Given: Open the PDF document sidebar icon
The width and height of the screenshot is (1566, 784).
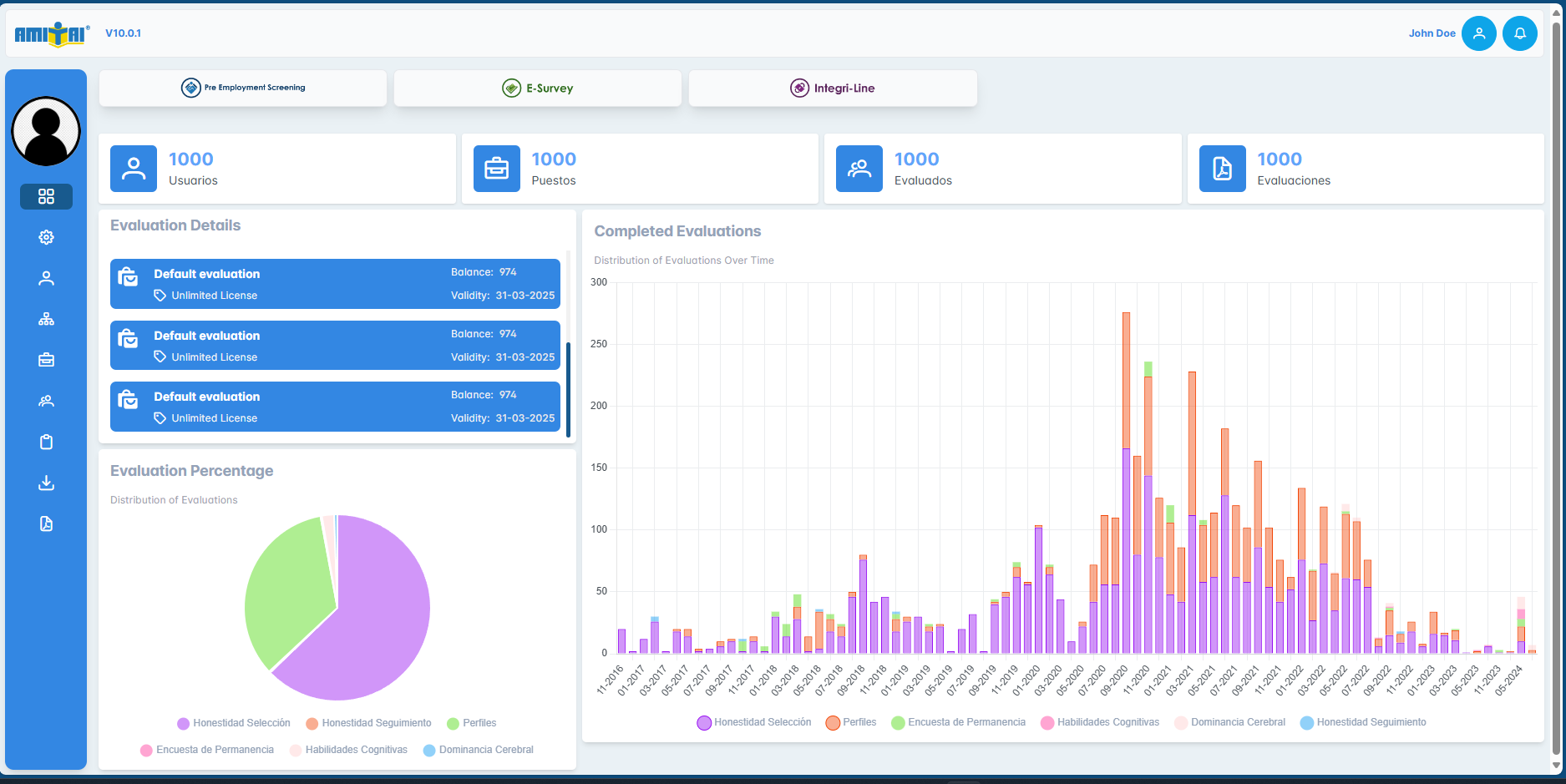Looking at the screenshot, I should click(46, 524).
